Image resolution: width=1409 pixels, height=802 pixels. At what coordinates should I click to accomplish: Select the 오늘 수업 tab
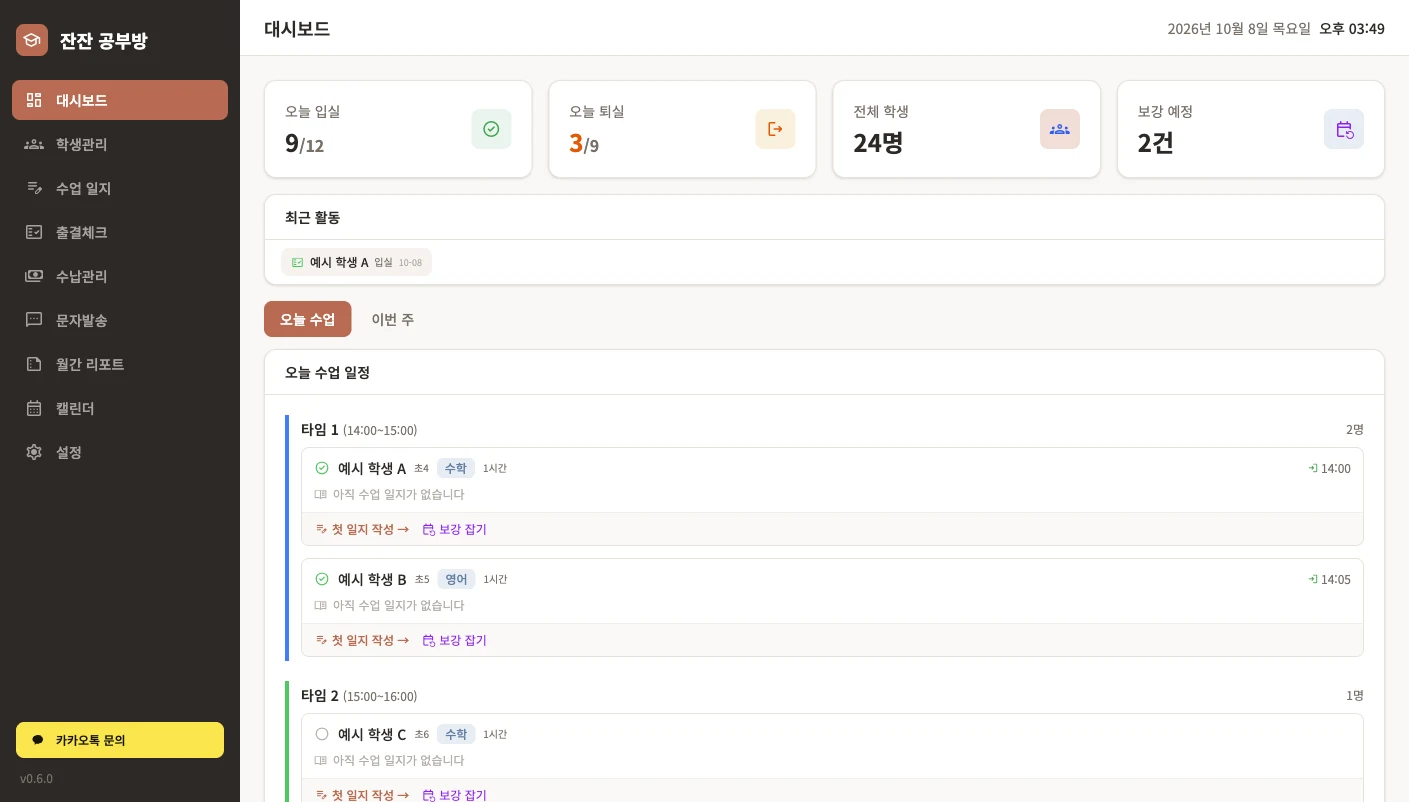tap(308, 319)
